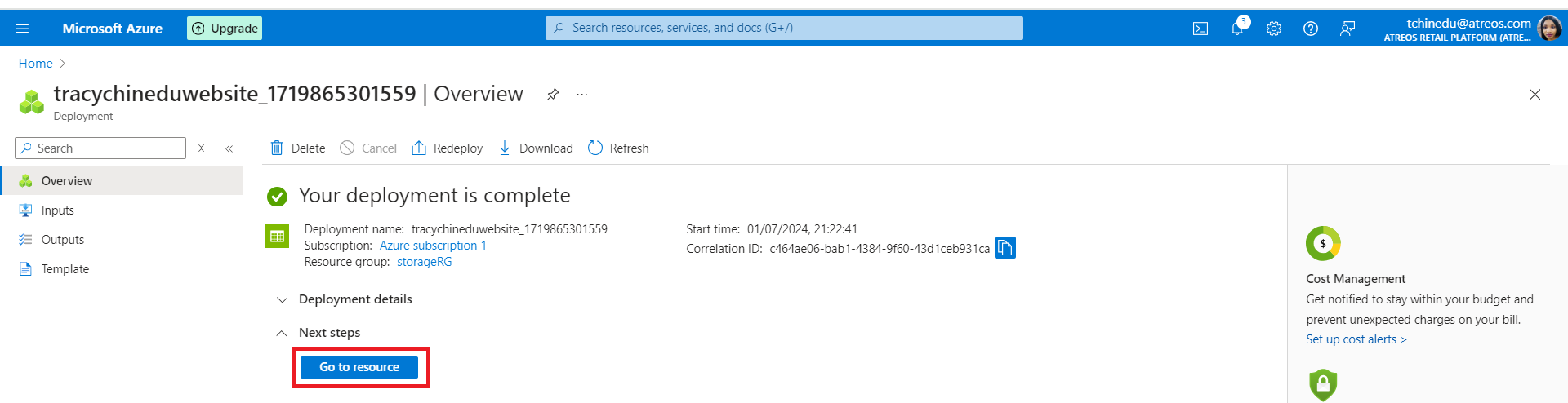Click the Go to resource button
This screenshot has height=403, width=1568.
(x=359, y=367)
